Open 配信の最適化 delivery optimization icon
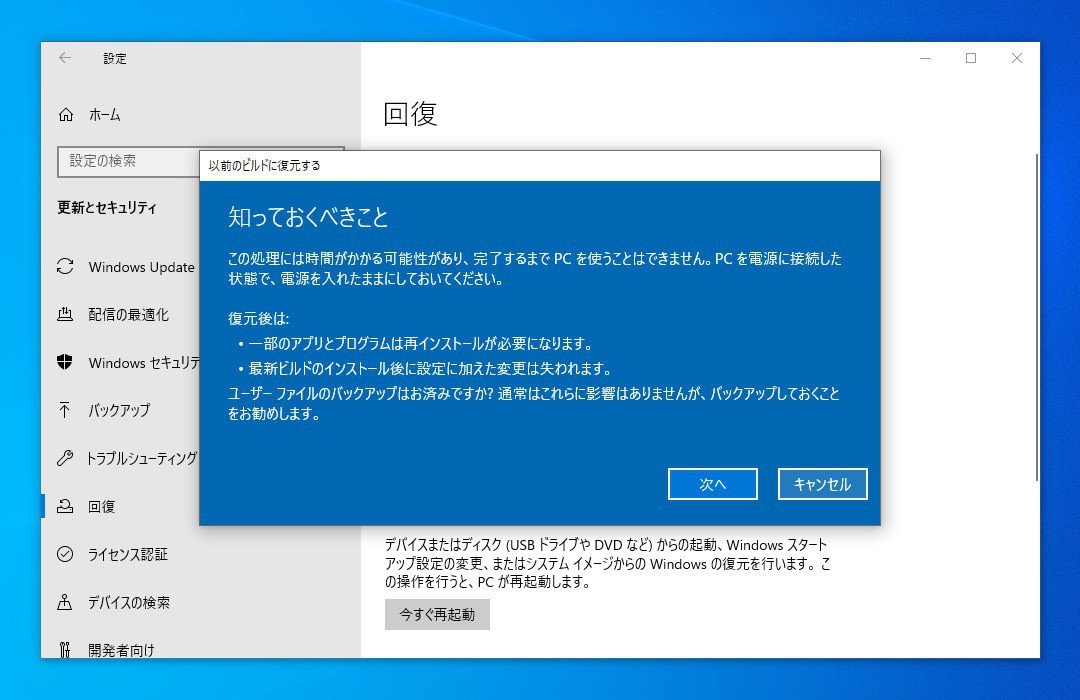Image resolution: width=1080 pixels, height=700 pixels. click(x=65, y=315)
